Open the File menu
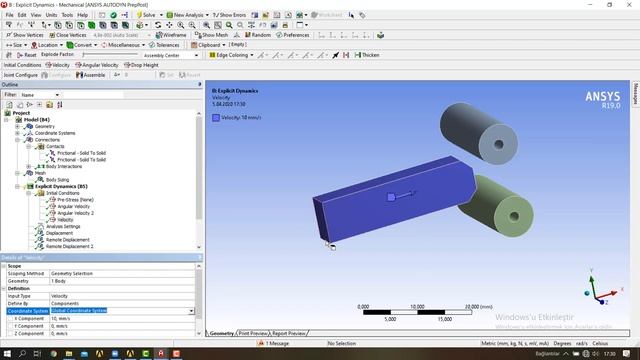The image size is (640, 360). coord(9,15)
